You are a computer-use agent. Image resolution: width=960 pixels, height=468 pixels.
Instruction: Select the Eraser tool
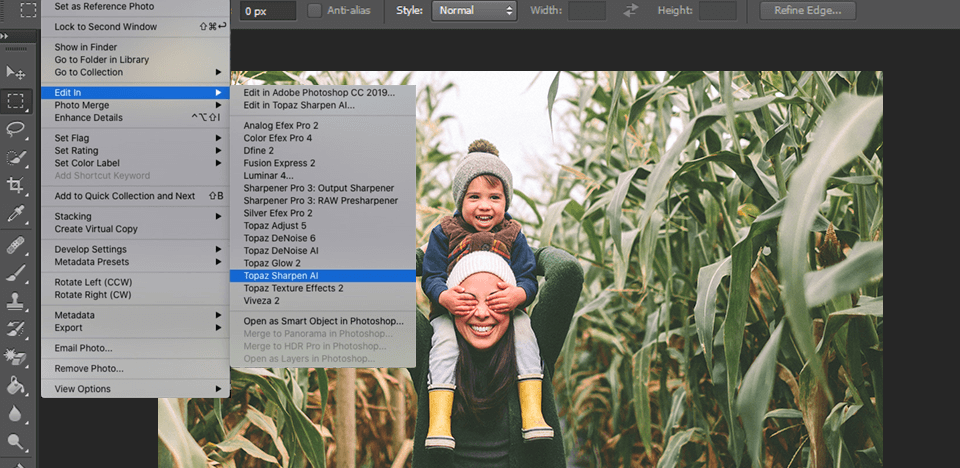point(15,358)
